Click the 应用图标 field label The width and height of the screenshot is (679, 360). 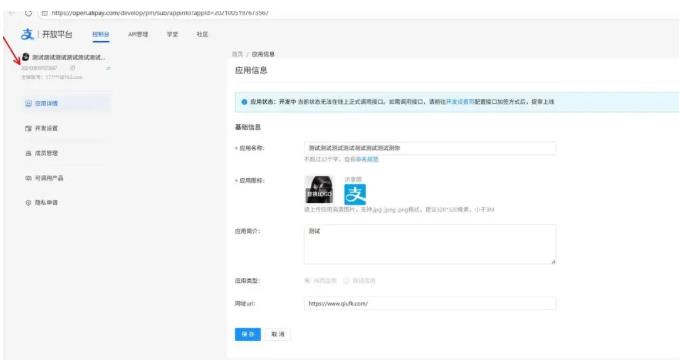(249, 181)
